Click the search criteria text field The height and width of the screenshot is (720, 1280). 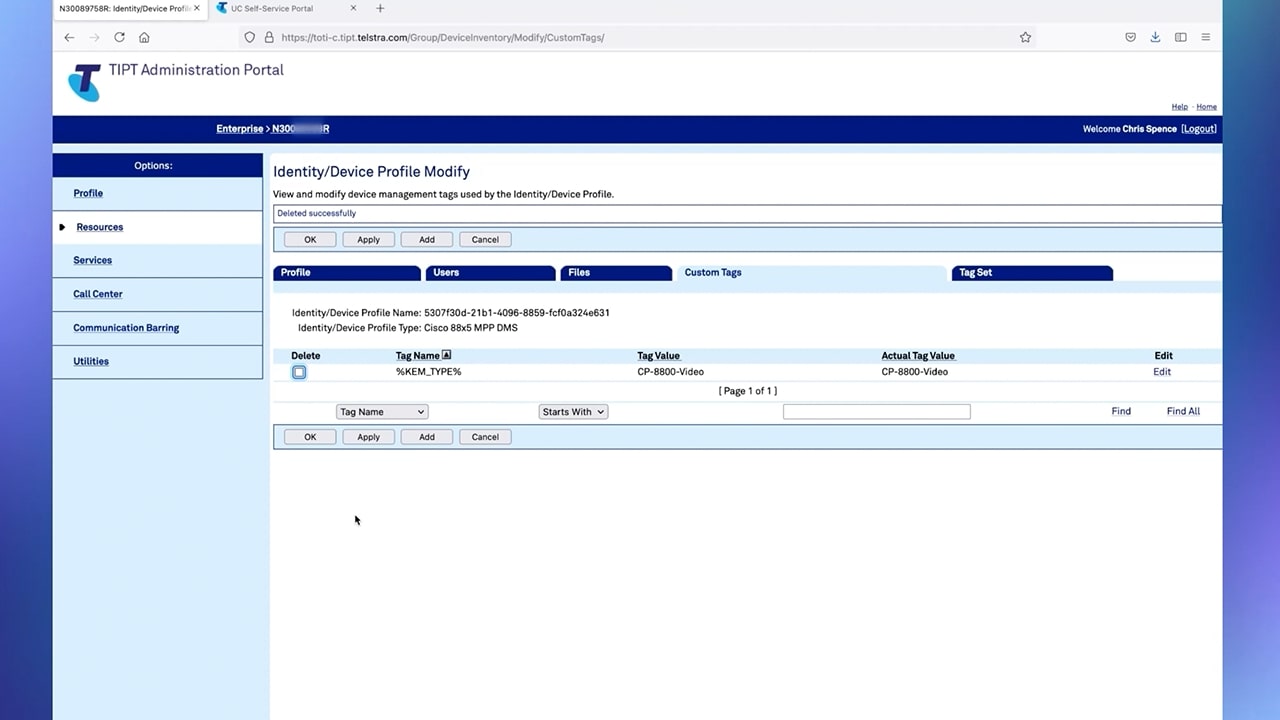(x=876, y=412)
